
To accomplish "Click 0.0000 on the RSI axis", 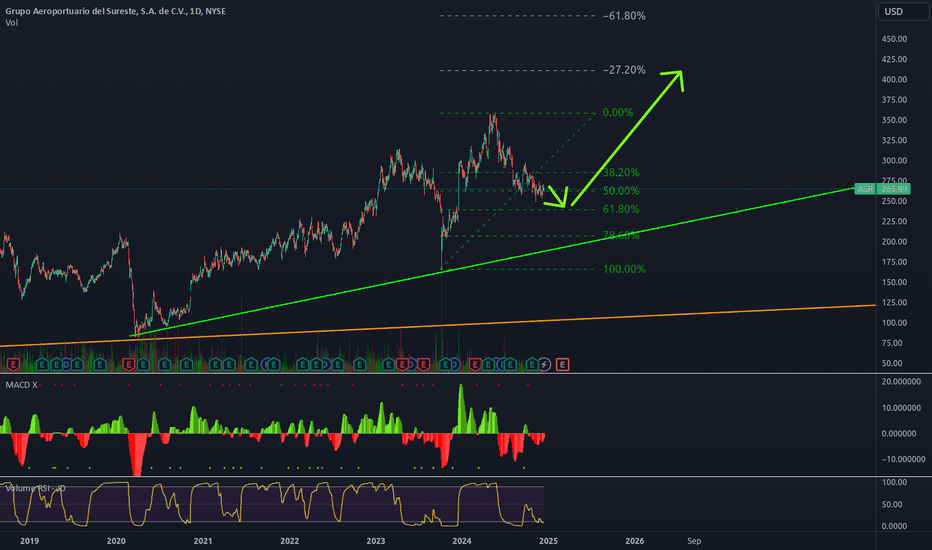I will click(x=895, y=526).
